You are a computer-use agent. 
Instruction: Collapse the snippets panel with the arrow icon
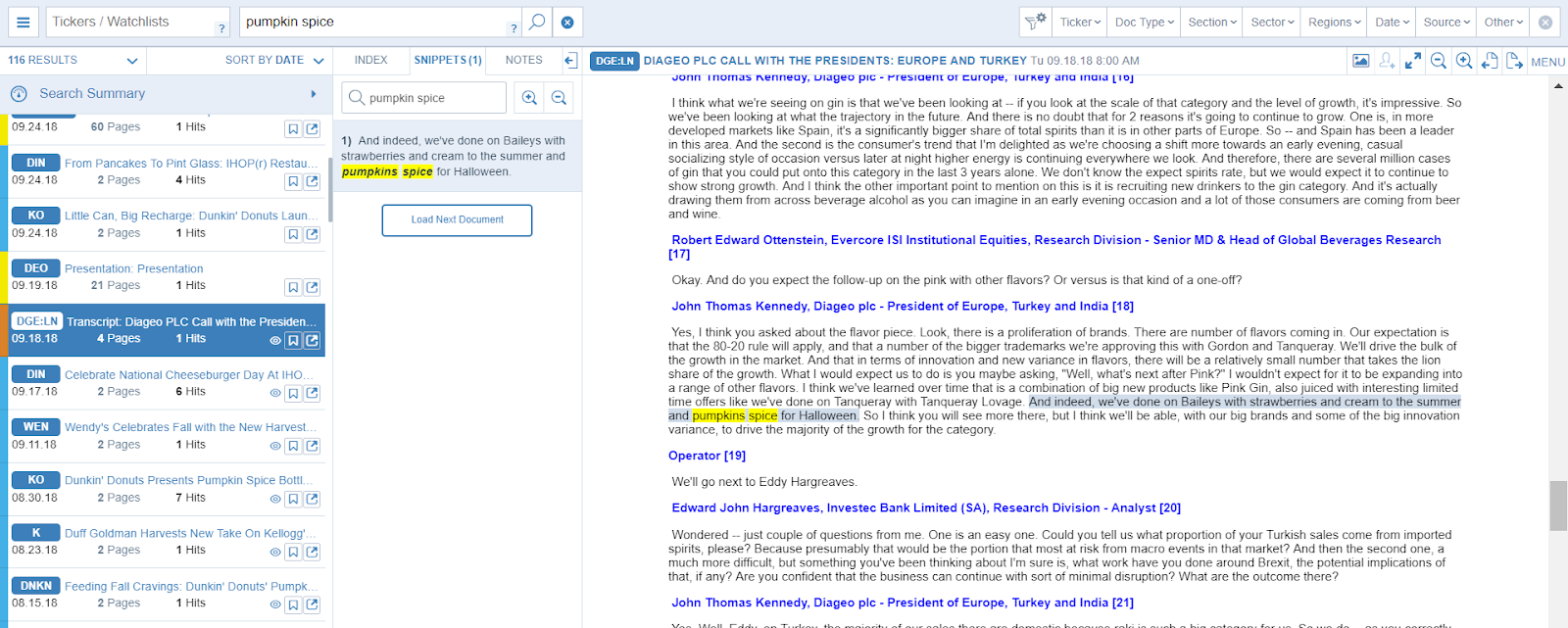click(x=570, y=61)
